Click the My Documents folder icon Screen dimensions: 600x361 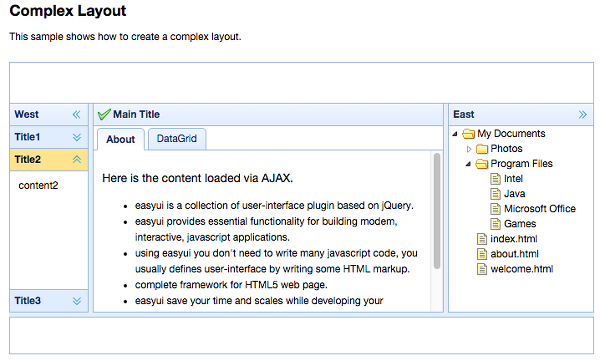[468, 134]
